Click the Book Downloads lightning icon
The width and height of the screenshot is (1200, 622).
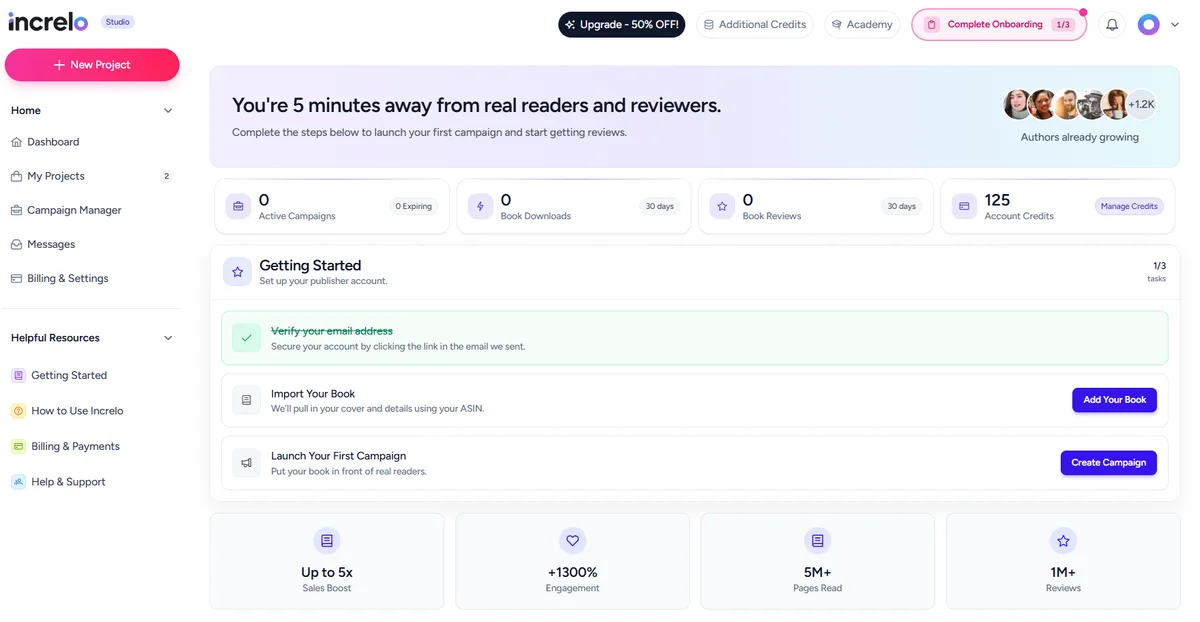(x=479, y=206)
